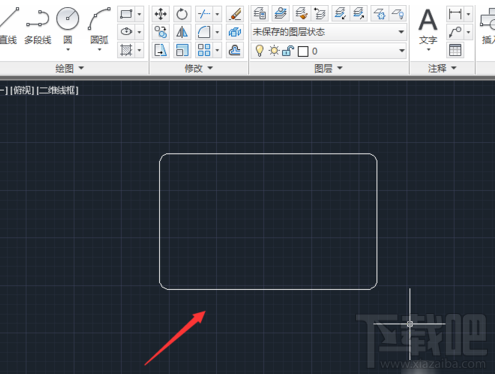Toggle the layer lock padlock icon
The image size is (495, 374).
tap(288, 51)
